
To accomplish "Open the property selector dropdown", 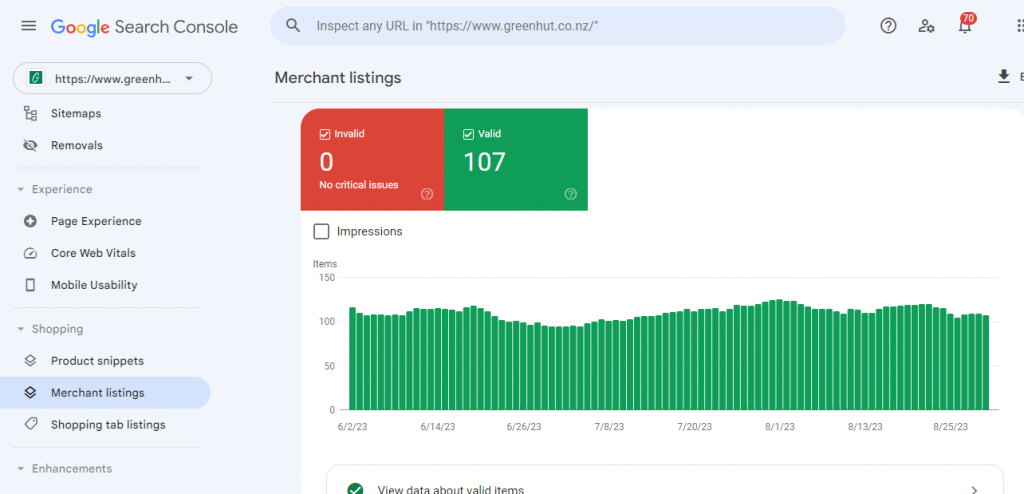I will [x=112, y=78].
